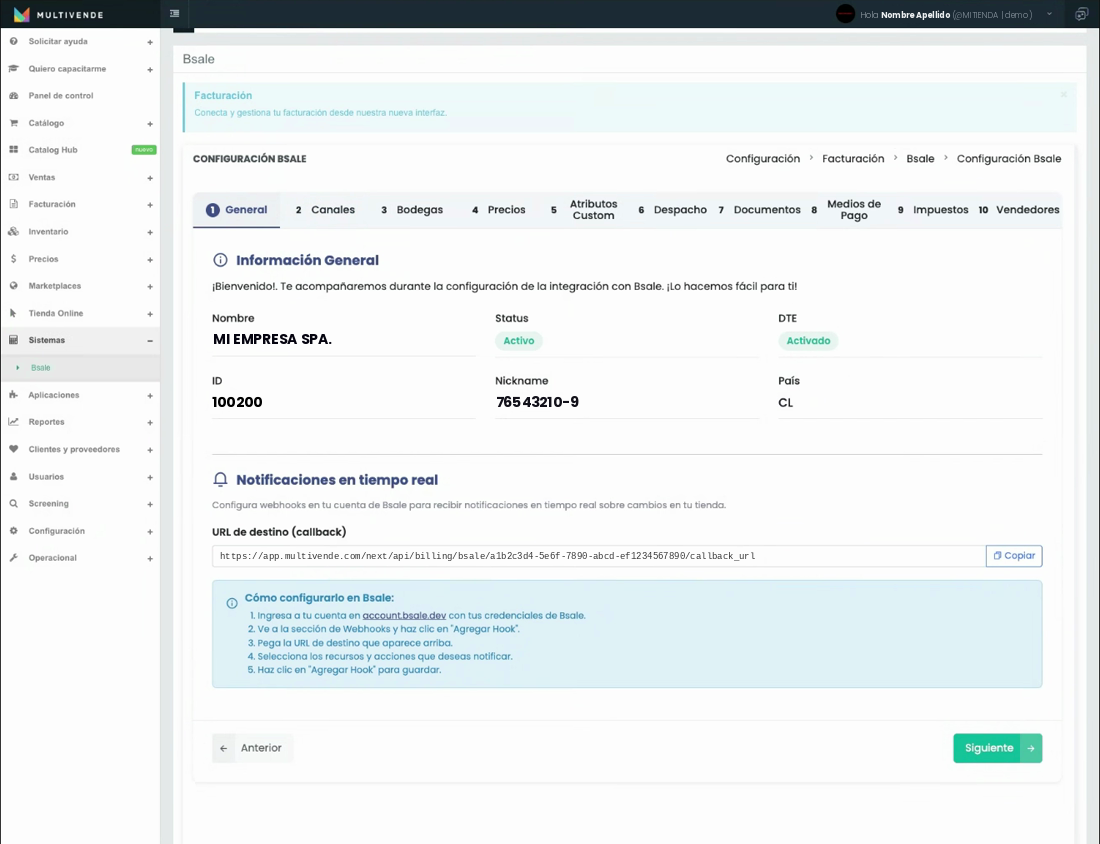1100x844 pixels.
Task: Expand Reportes submenu plus
Action: [x=150, y=422]
